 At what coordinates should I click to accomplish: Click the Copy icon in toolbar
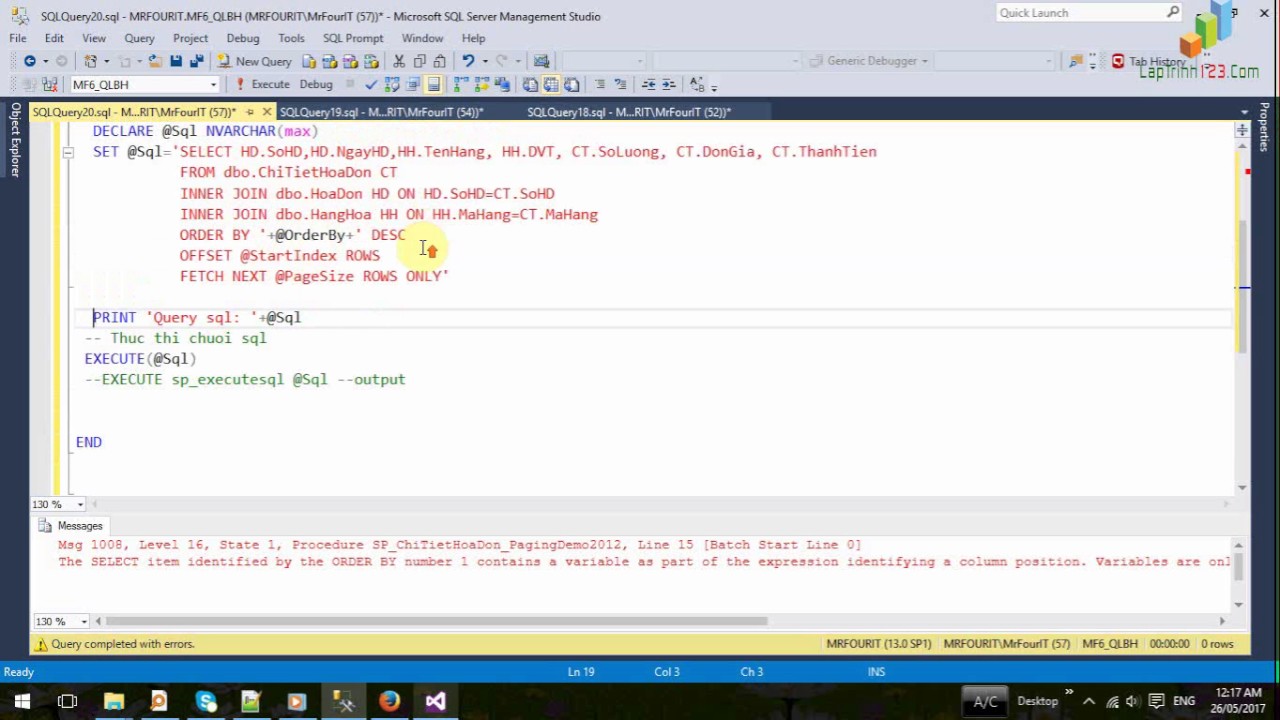point(420,61)
